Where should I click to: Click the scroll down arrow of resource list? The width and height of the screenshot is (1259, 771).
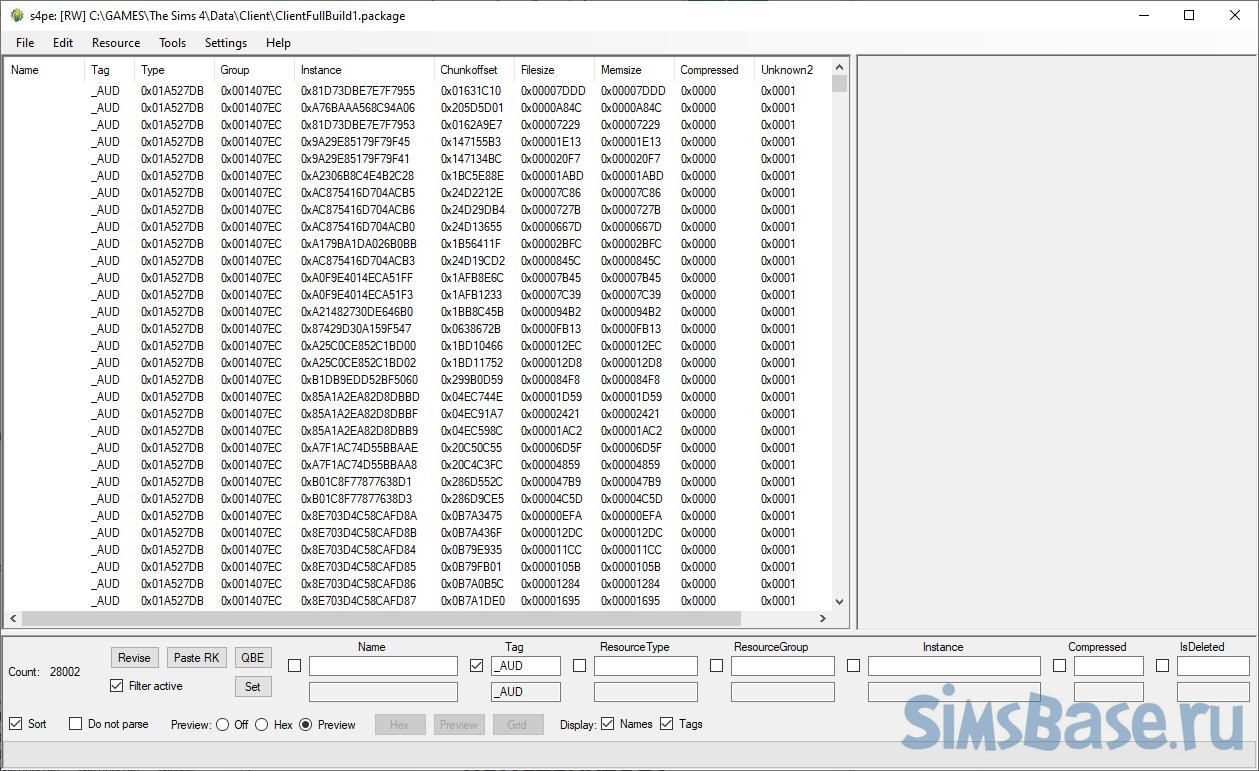839,601
